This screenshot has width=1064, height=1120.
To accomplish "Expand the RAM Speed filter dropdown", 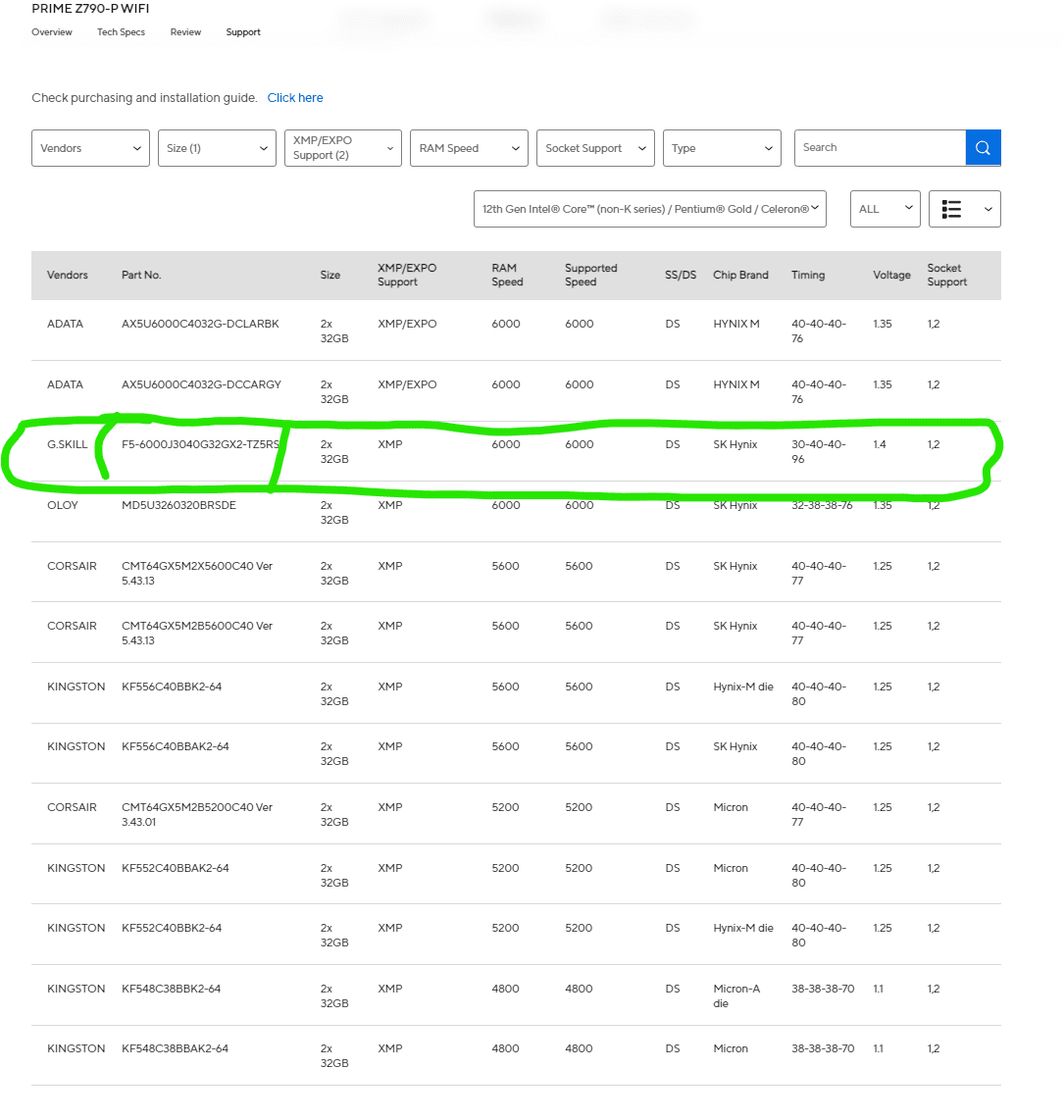I will [469, 148].
